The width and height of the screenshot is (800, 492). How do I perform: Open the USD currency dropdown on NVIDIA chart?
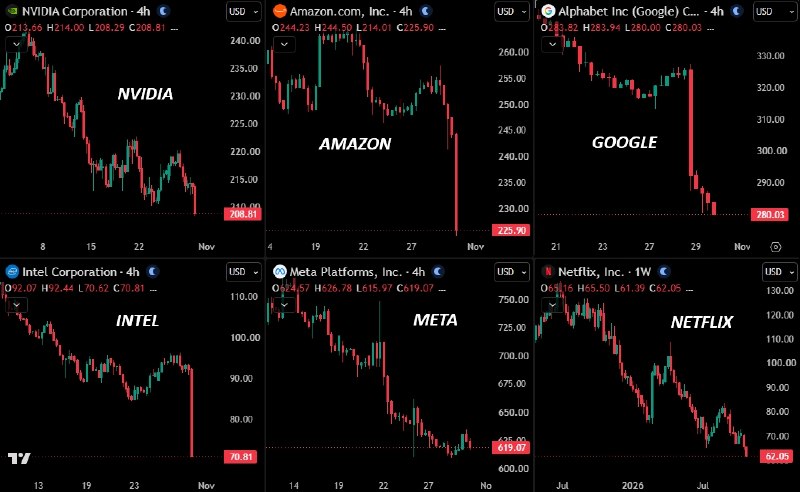pos(243,11)
